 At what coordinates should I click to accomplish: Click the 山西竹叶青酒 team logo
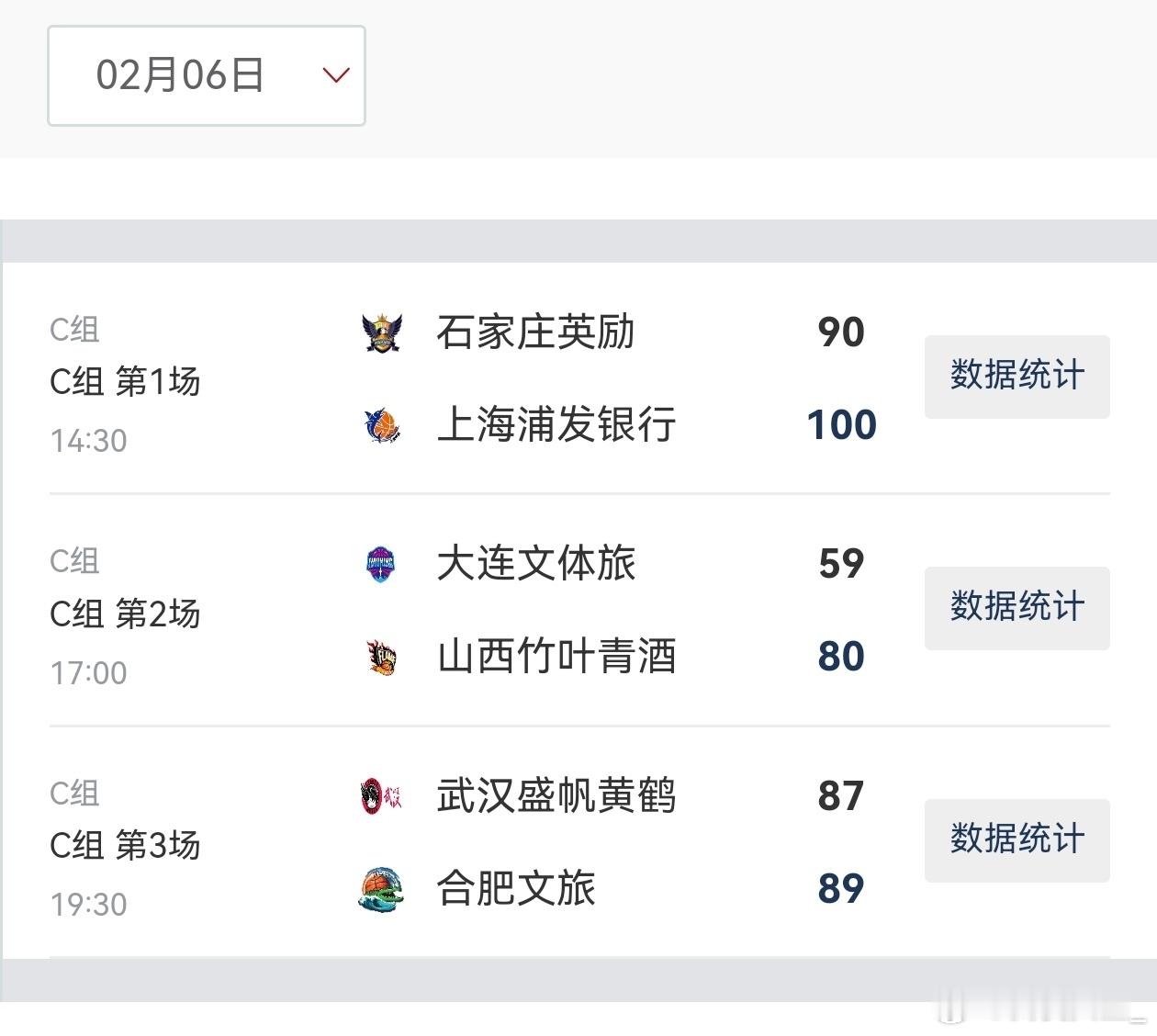coord(382,657)
